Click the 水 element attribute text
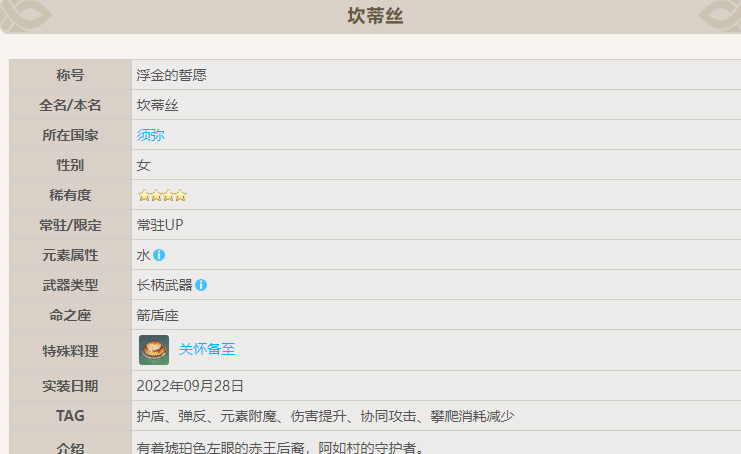 point(143,255)
